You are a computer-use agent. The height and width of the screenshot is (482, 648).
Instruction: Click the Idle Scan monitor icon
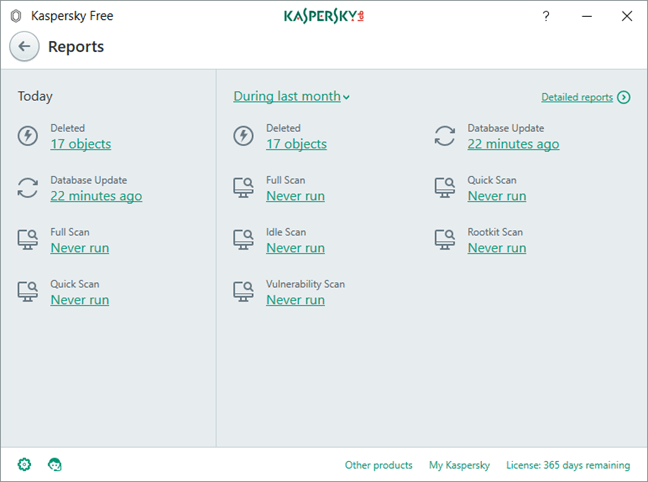[x=243, y=240]
